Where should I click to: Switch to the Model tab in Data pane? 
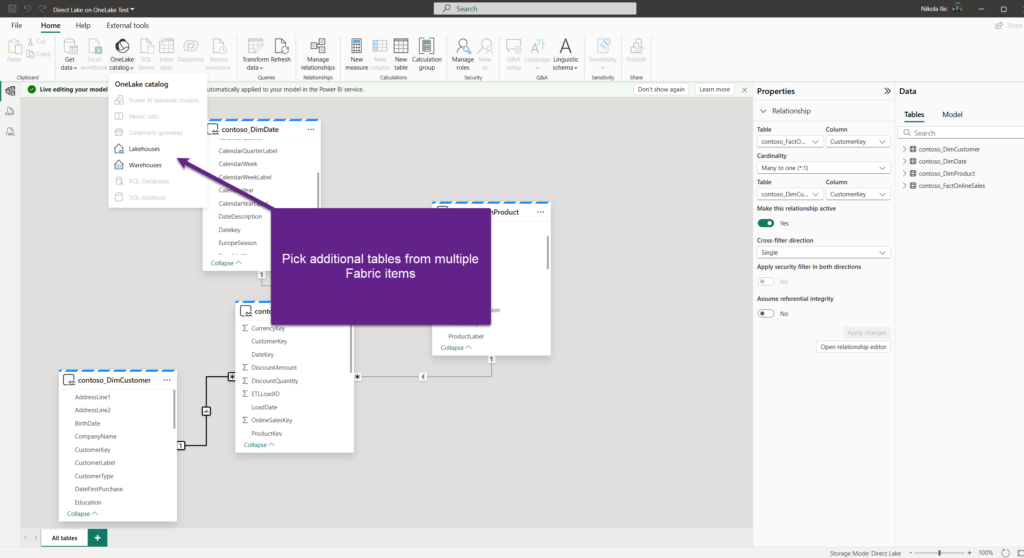click(x=952, y=114)
